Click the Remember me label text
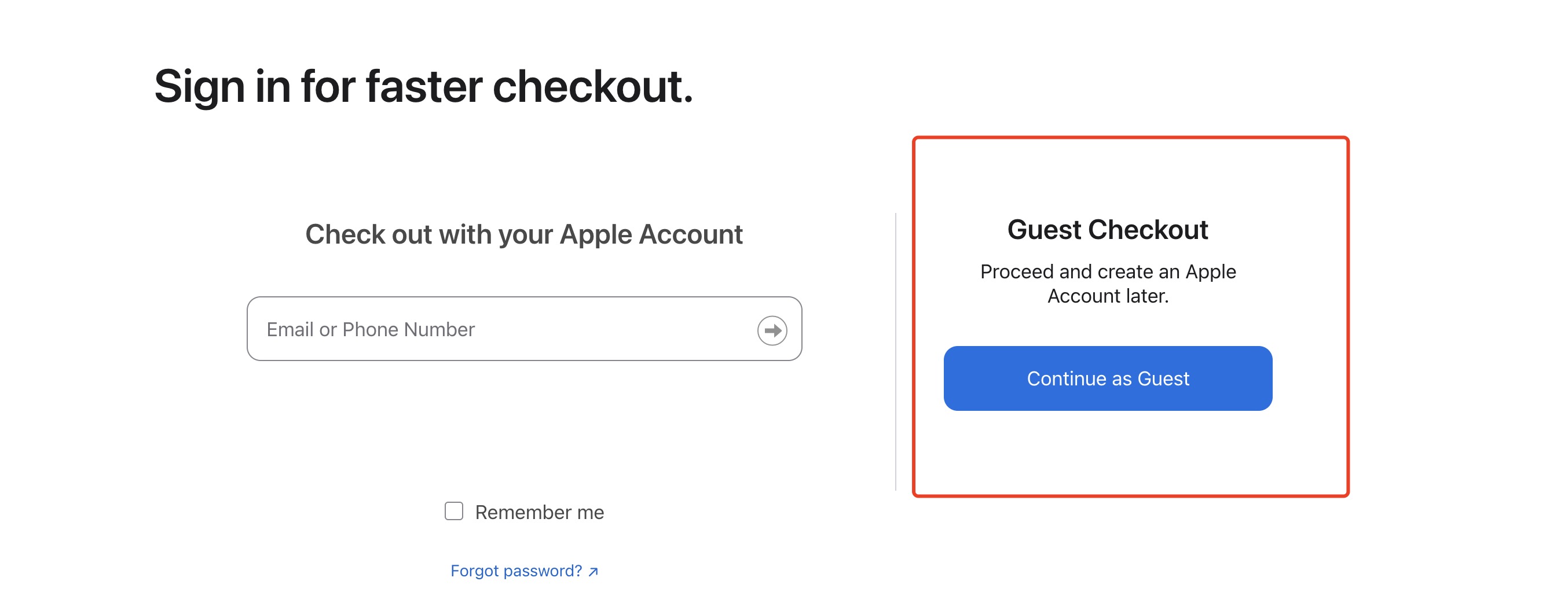 click(539, 512)
